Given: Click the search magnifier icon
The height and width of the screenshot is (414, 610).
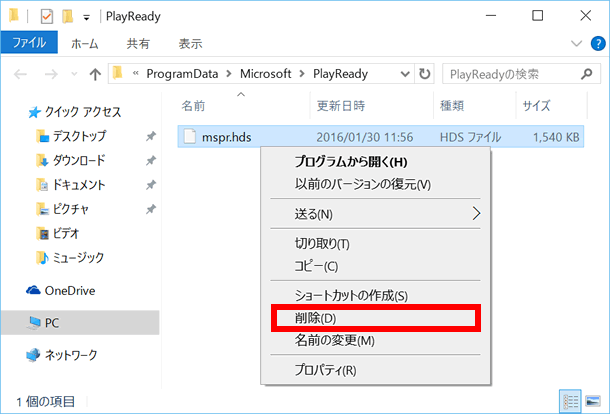Looking at the screenshot, I should [586, 74].
